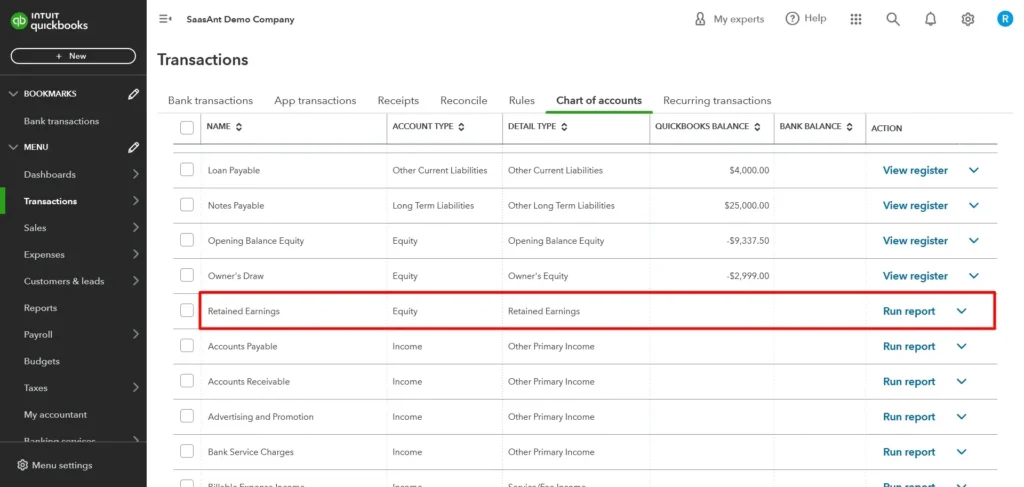The width and height of the screenshot is (1024, 487).
Task: Check the Owner's Draw row checkbox
Action: pyautogui.click(x=187, y=275)
